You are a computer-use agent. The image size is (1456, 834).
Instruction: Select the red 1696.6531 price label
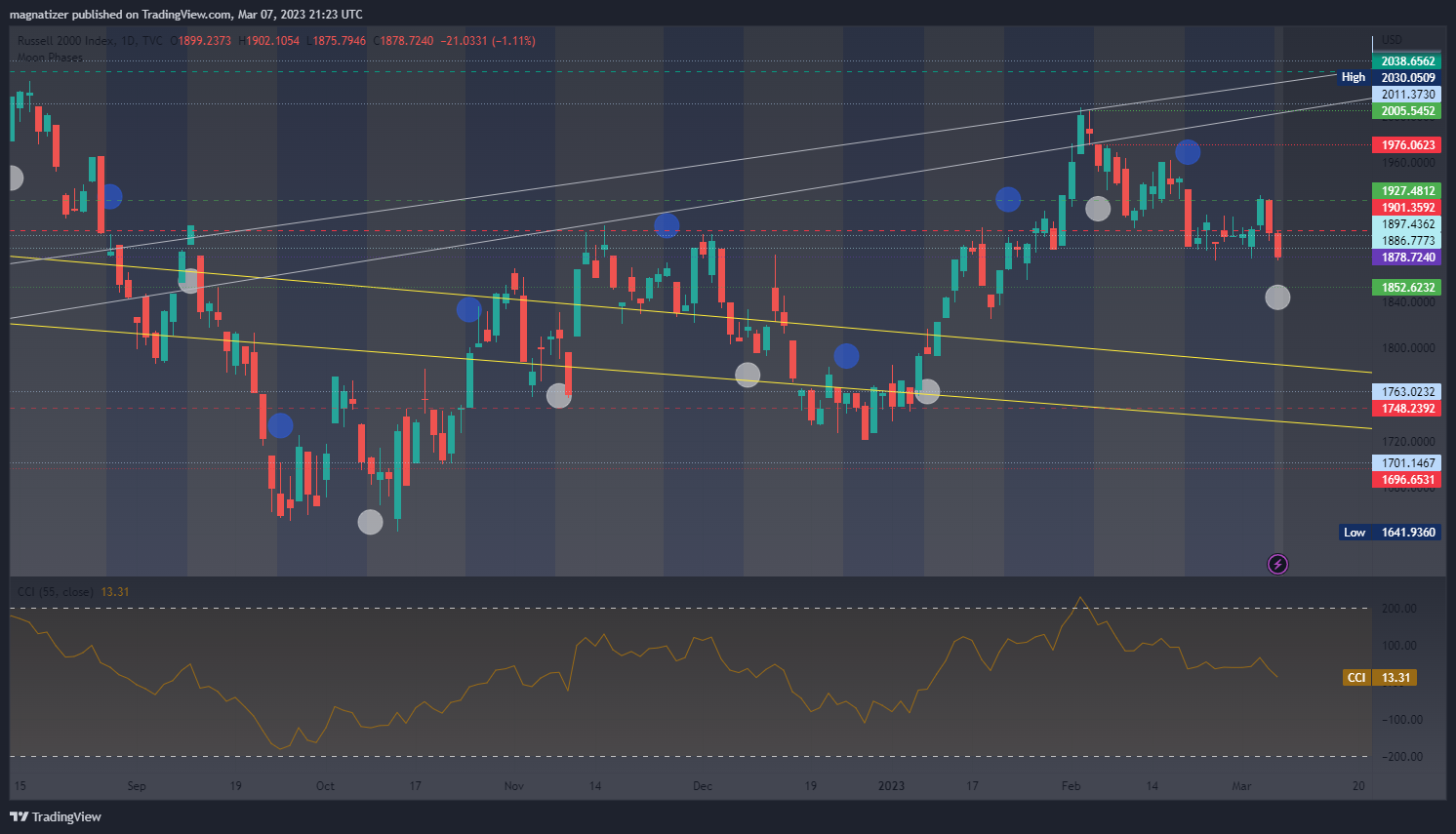[1406, 480]
